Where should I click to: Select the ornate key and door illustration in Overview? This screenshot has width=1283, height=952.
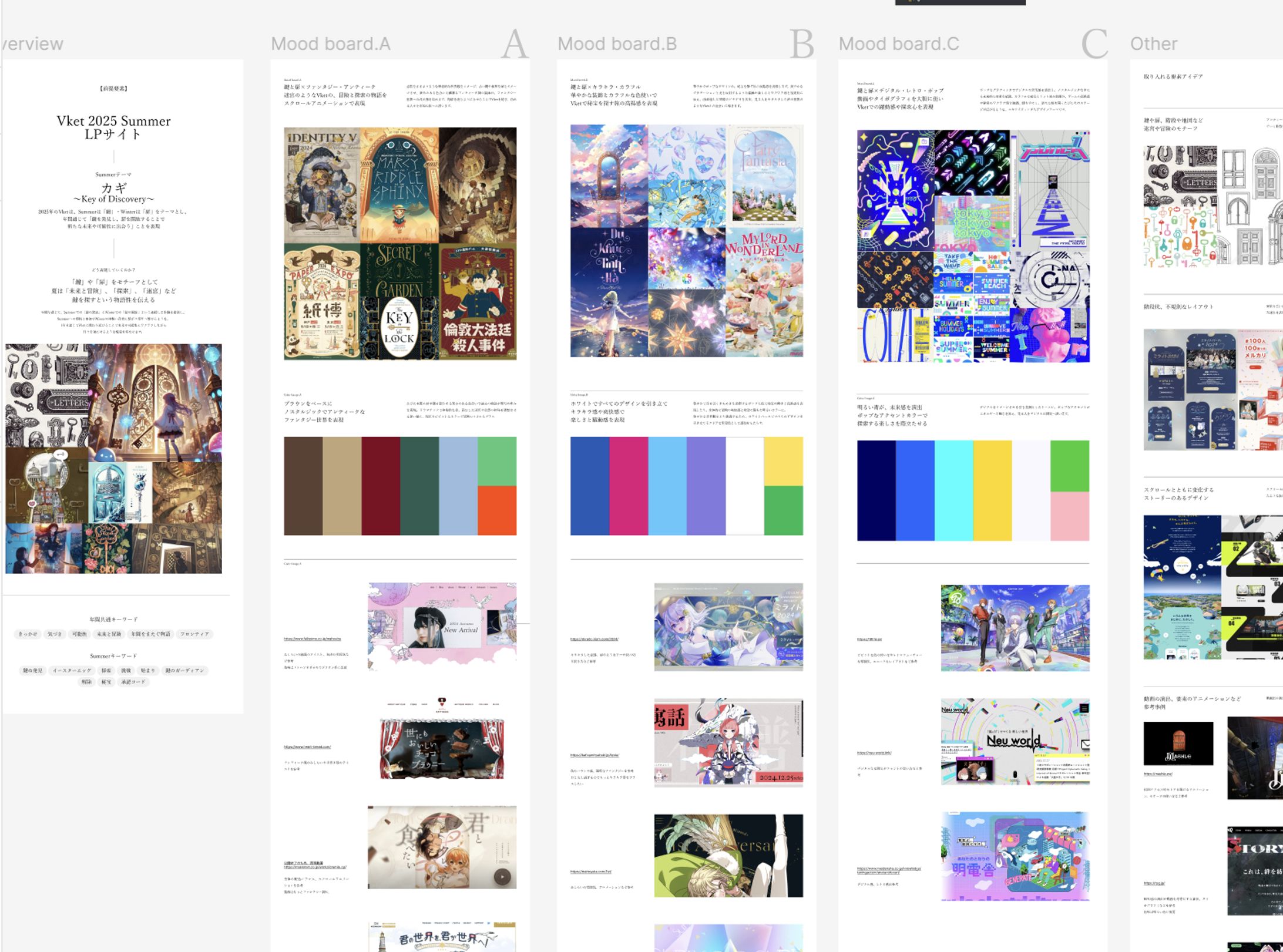coord(155,403)
